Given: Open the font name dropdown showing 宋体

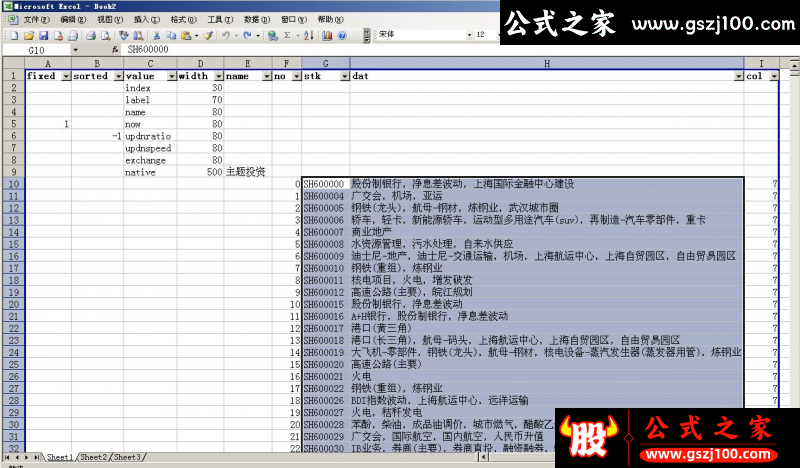Looking at the screenshot, I should click(x=469, y=35).
